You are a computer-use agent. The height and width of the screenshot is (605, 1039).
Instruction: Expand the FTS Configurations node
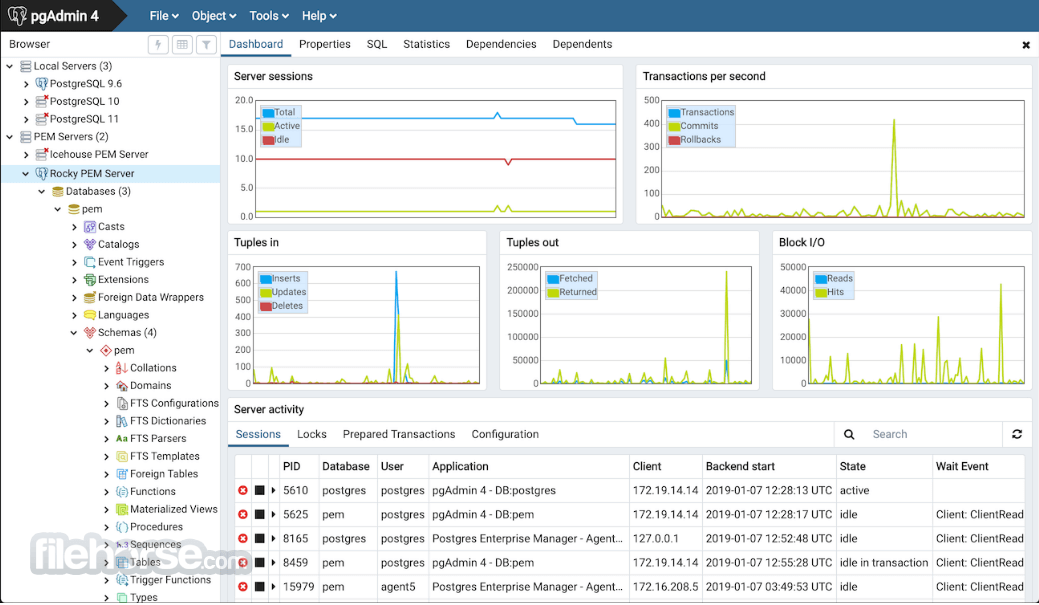107,404
